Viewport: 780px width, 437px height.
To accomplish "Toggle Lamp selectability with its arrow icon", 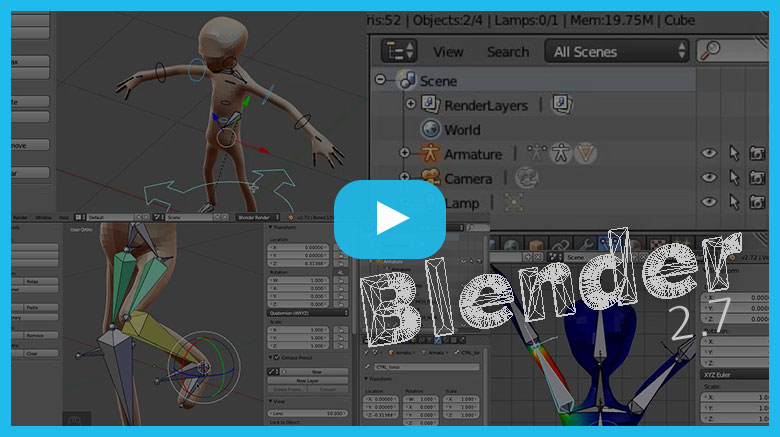I will coord(734,202).
